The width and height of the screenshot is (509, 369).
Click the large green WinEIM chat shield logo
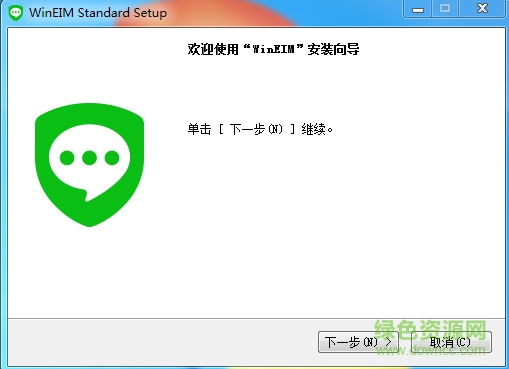(x=89, y=165)
